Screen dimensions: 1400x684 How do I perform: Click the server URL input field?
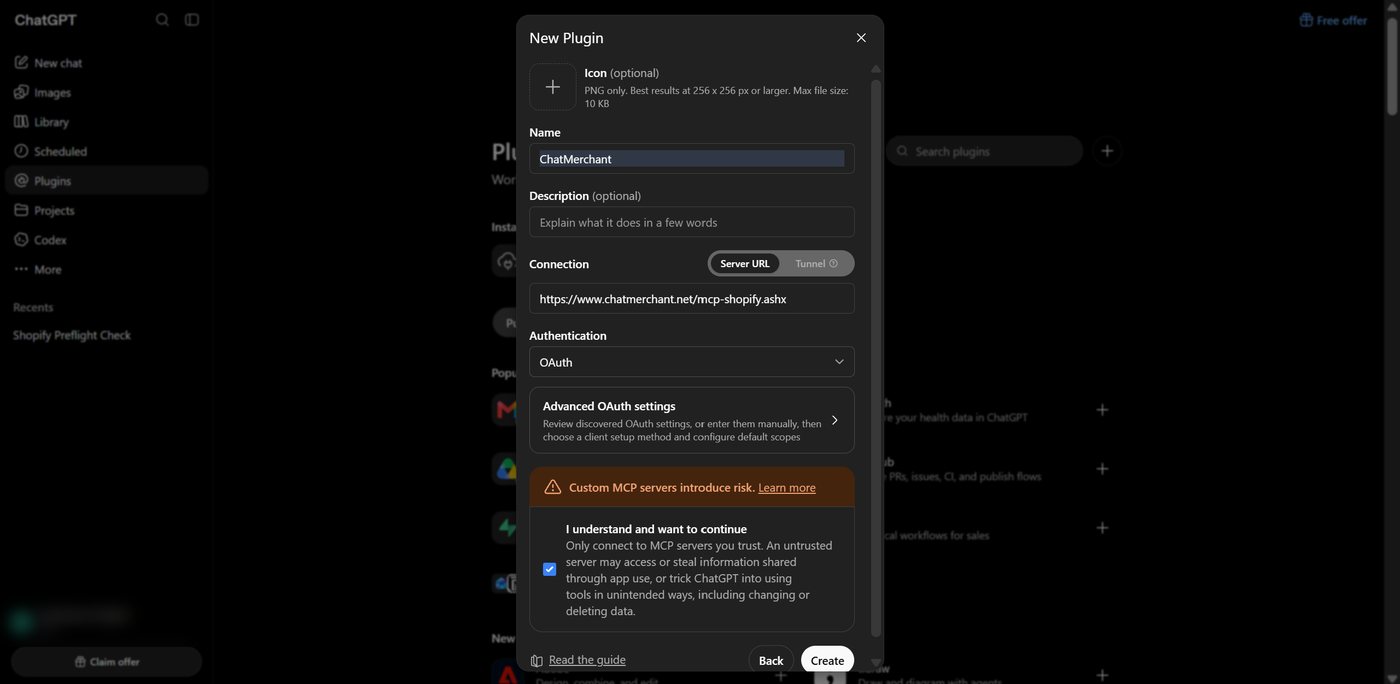point(692,299)
